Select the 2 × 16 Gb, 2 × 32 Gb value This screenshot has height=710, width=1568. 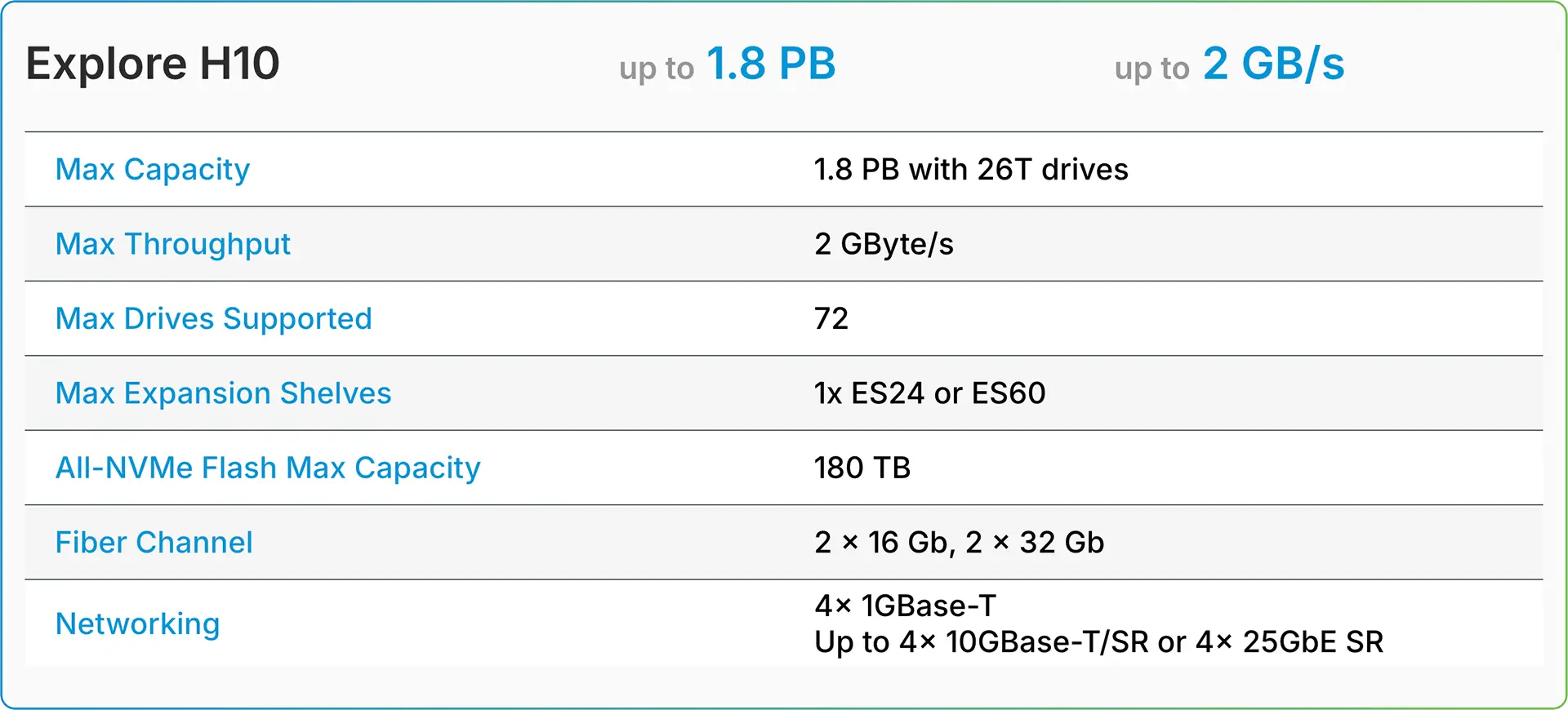tap(959, 543)
